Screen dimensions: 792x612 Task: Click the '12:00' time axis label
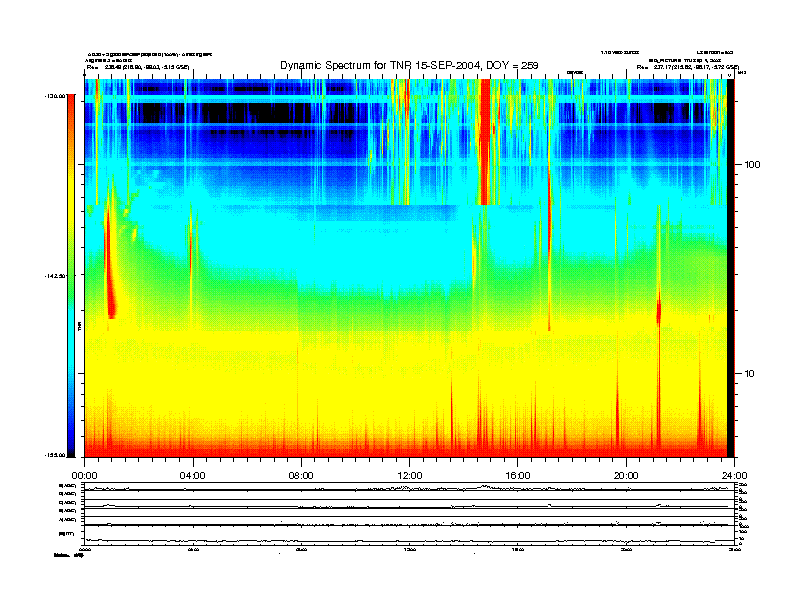coord(410,476)
